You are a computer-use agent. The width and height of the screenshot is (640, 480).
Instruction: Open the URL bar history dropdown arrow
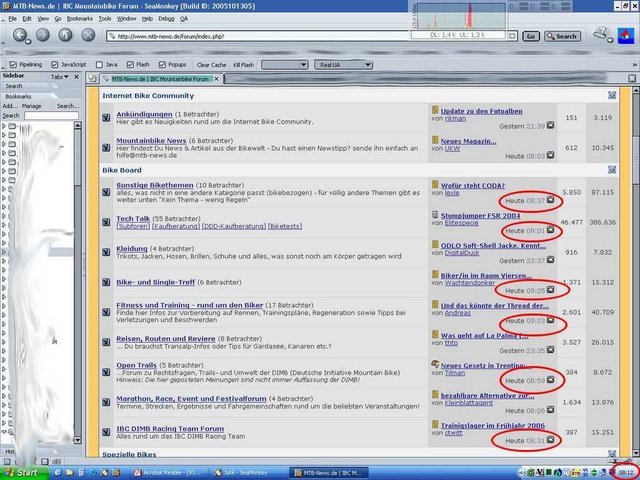[512, 36]
